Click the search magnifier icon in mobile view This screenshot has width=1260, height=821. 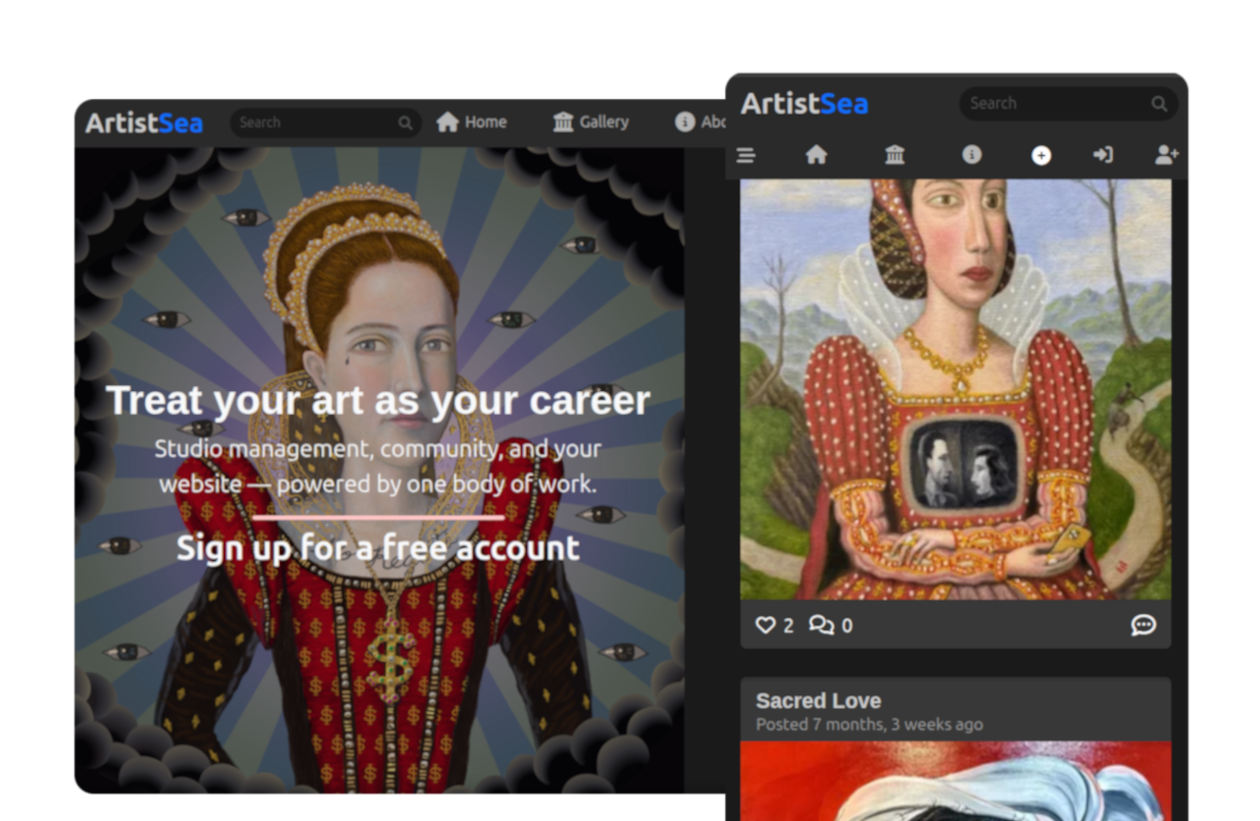point(1159,104)
